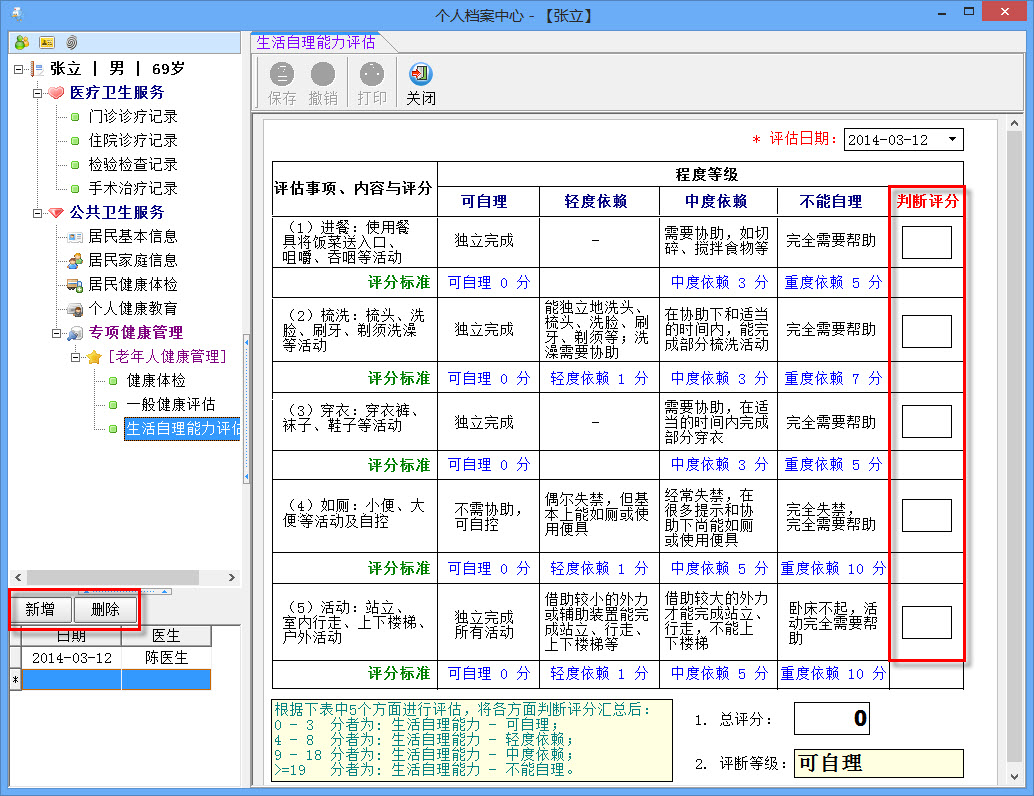Click the 重度依赖 10 分 for 如厕

(x=833, y=568)
